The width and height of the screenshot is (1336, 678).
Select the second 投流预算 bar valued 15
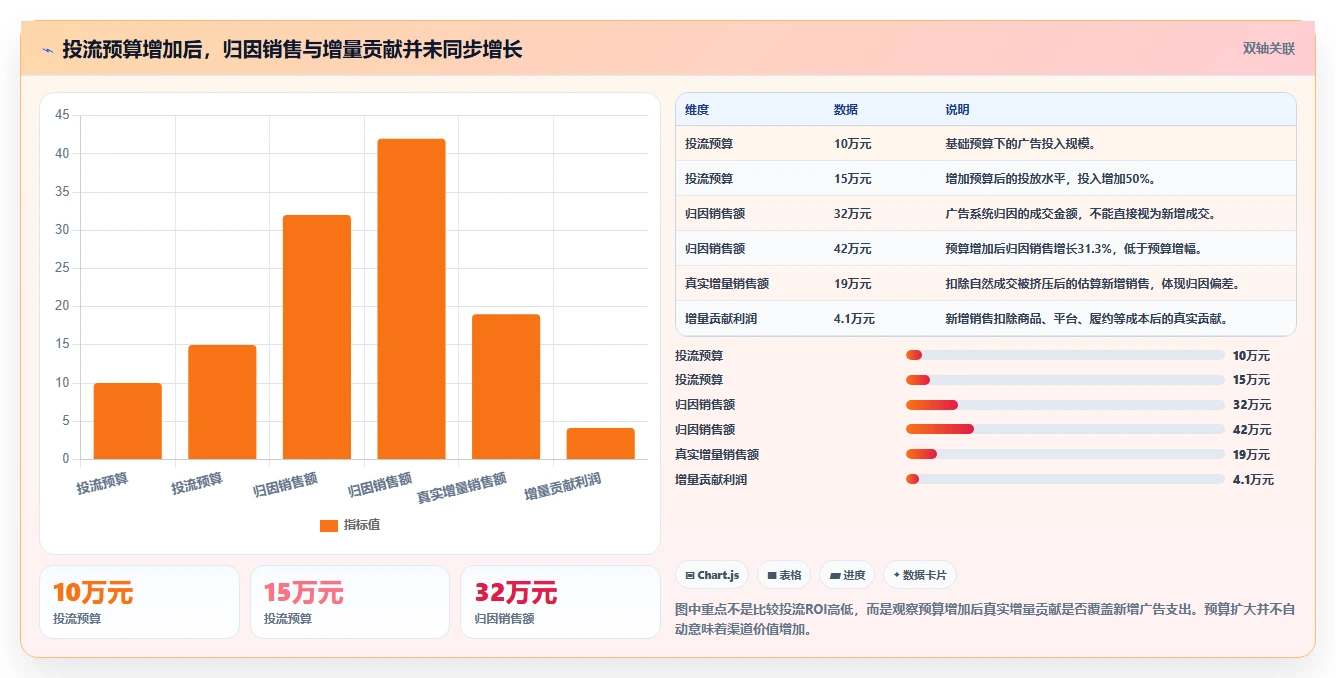[222, 402]
